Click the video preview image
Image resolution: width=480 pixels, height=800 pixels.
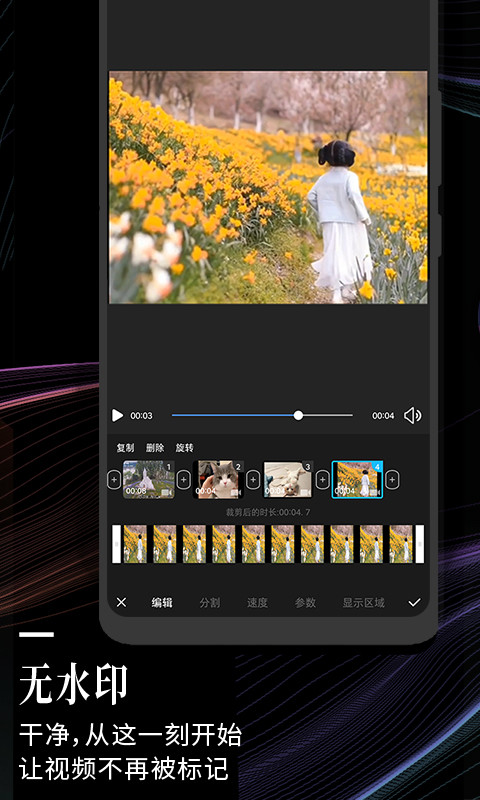pos(268,187)
